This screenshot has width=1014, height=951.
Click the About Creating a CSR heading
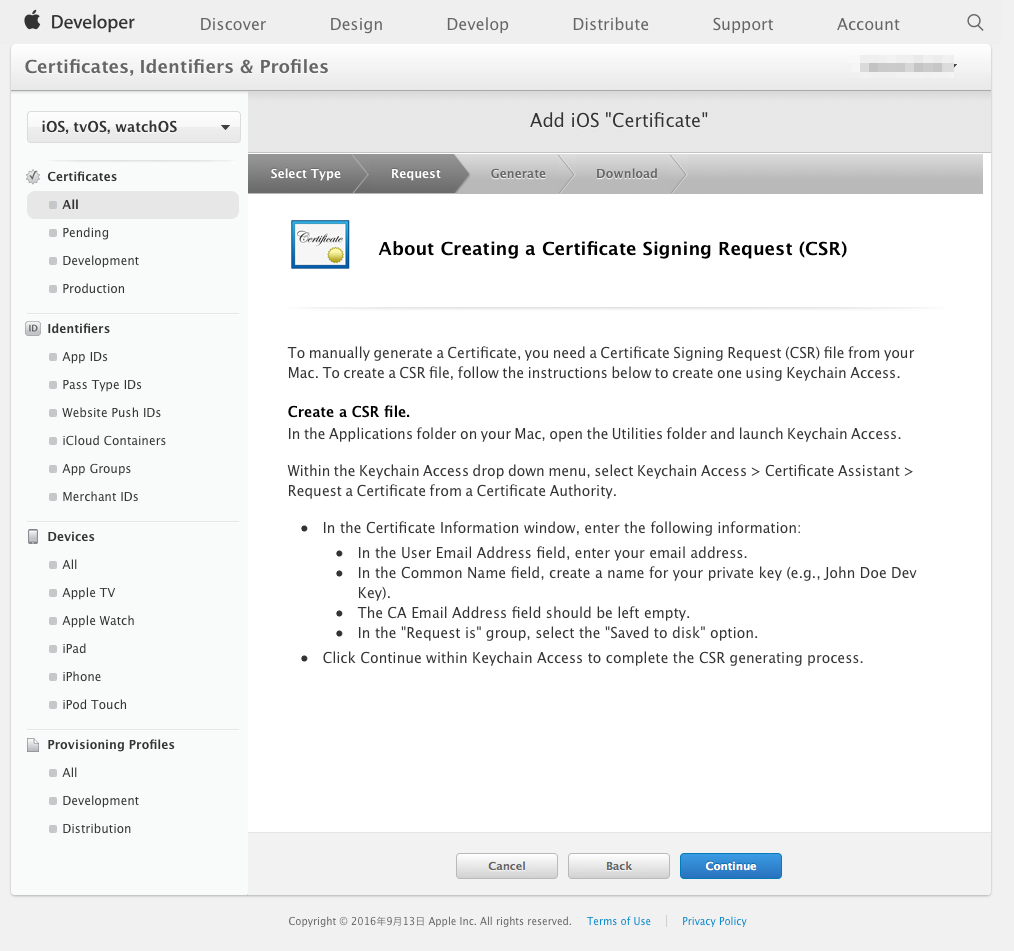[x=612, y=249]
